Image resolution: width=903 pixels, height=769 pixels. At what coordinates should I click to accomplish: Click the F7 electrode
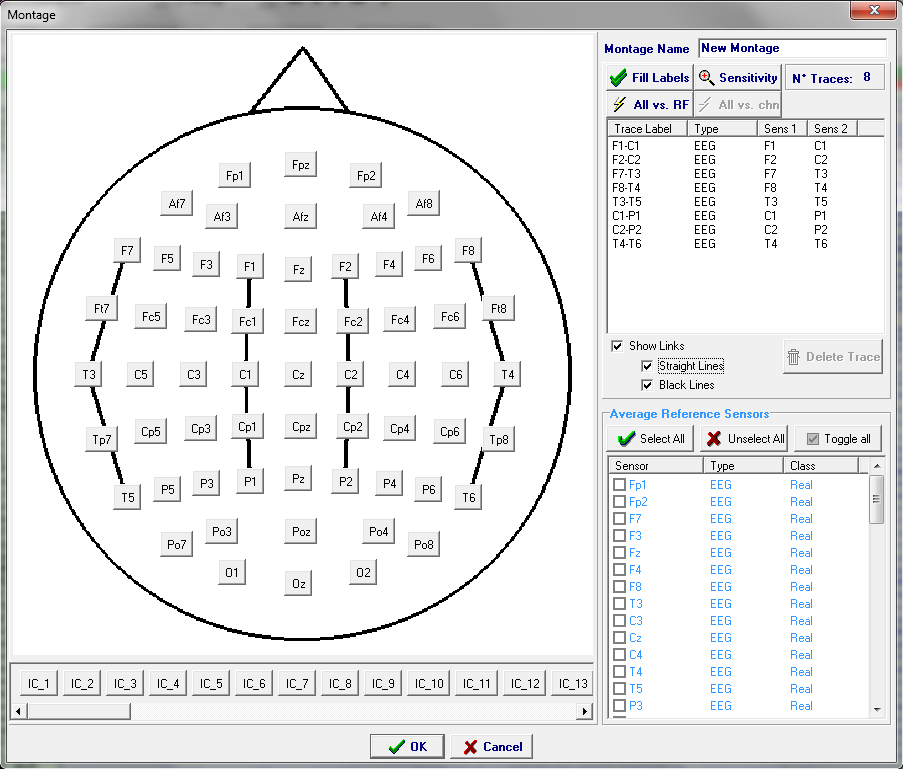[127, 251]
